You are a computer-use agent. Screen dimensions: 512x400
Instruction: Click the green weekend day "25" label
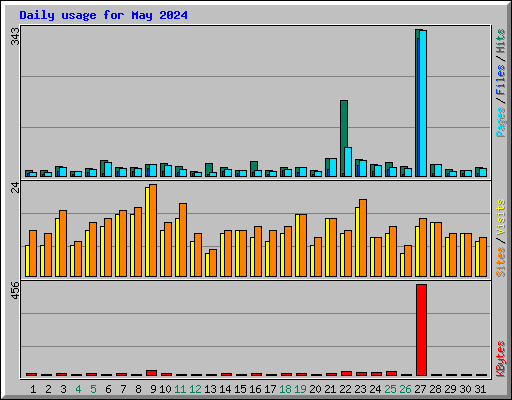coord(390,389)
